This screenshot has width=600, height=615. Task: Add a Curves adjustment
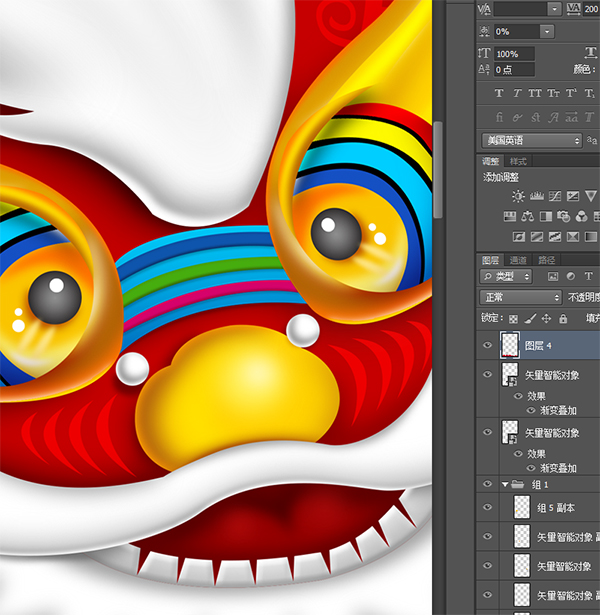(555, 196)
